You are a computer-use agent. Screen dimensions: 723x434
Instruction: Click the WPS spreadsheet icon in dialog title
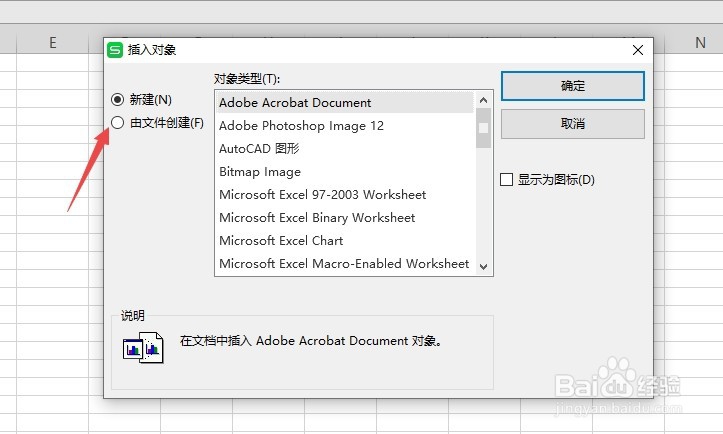[x=115, y=50]
